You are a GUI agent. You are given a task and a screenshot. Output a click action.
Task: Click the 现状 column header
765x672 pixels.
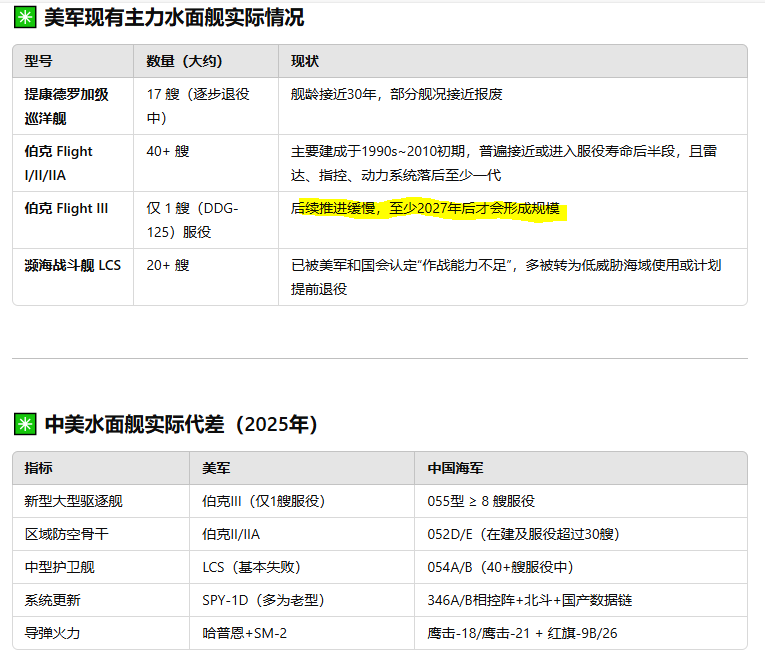[305, 61]
